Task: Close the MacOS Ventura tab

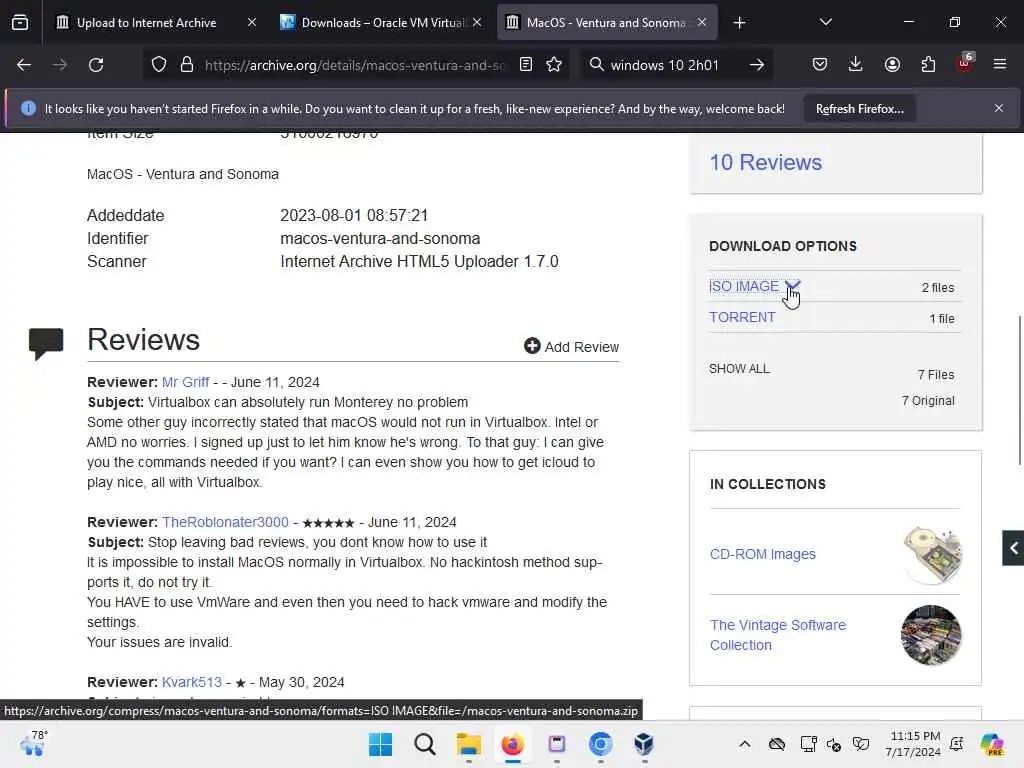Action: point(702,23)
